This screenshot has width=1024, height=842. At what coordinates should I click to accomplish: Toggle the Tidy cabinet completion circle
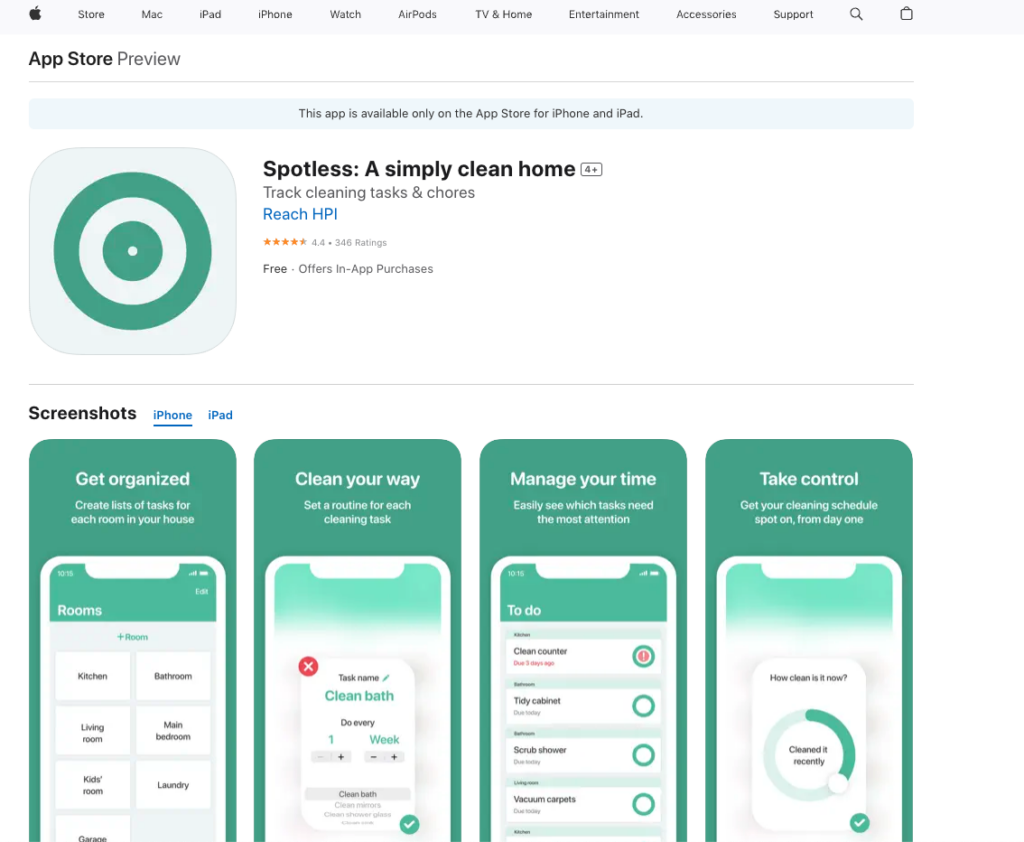643,705
